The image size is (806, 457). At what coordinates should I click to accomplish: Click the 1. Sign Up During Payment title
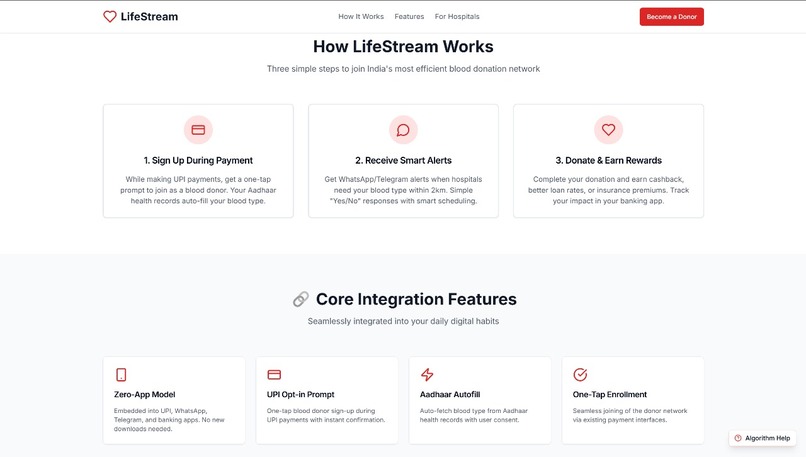pyautogui.click(x=198, y=160)
